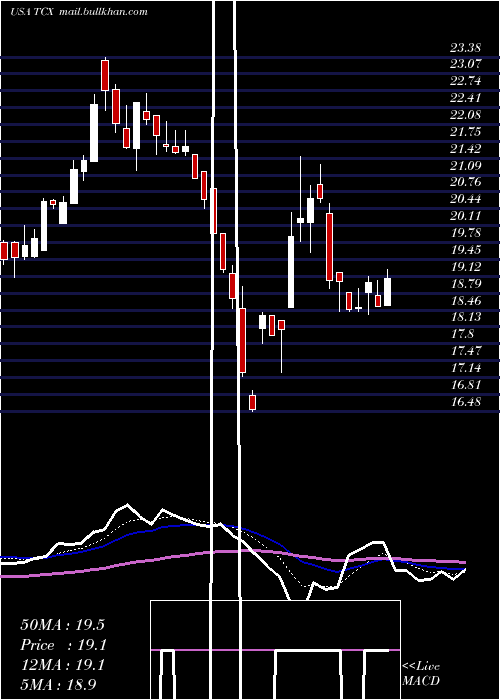
Task: Click the '12MA : 19.1' readout
Action: [62, 665]
